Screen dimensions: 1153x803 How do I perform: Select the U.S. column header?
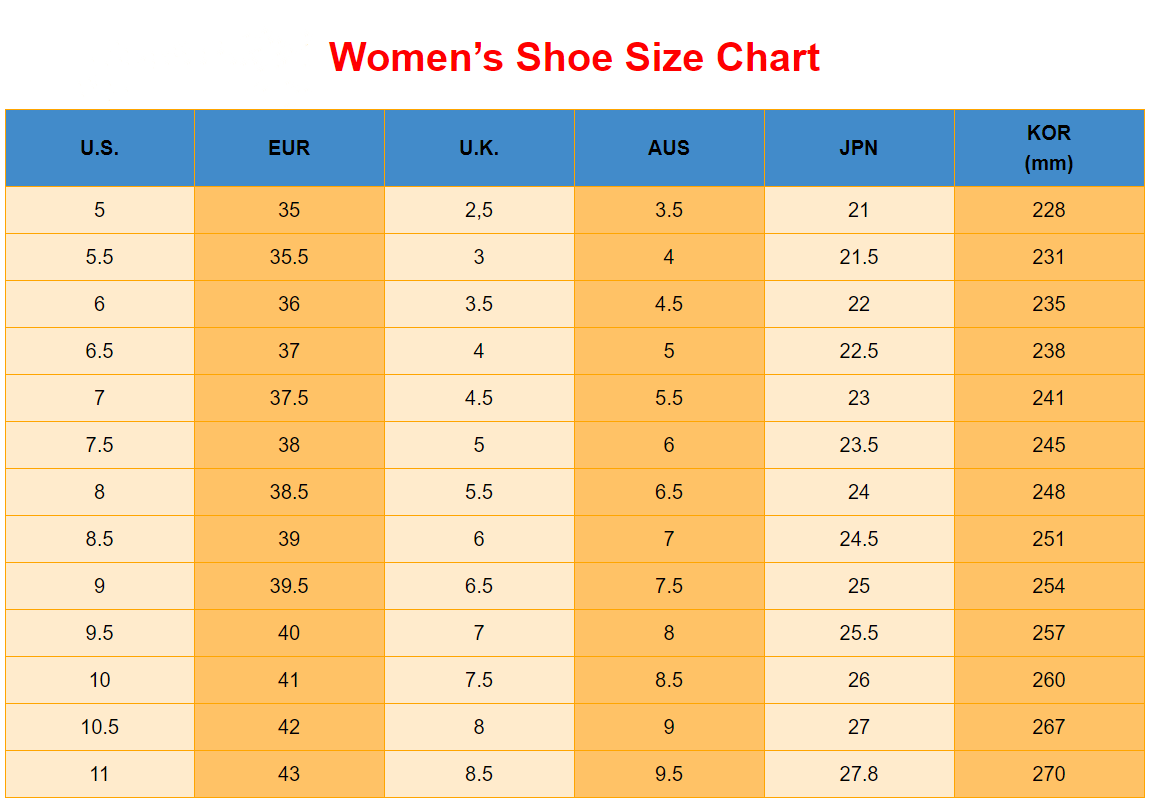100,148
